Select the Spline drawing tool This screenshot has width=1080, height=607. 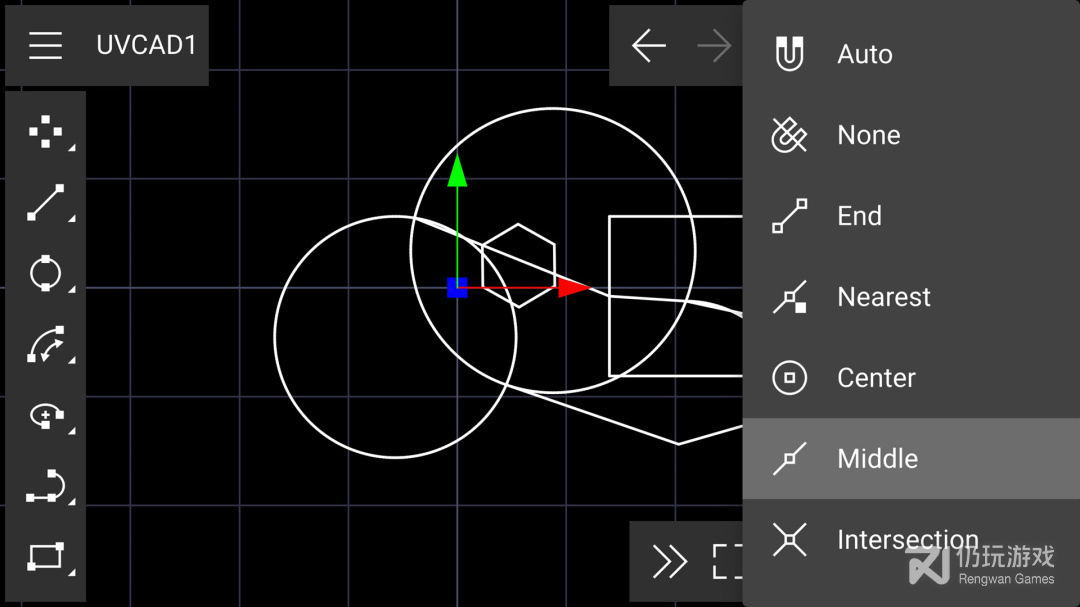click(x=45, y=487)
